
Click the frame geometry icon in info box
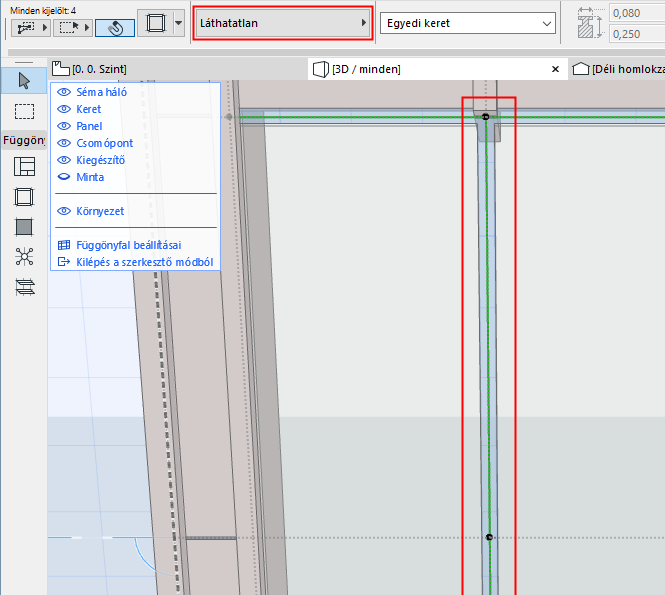tap(155, 23)
